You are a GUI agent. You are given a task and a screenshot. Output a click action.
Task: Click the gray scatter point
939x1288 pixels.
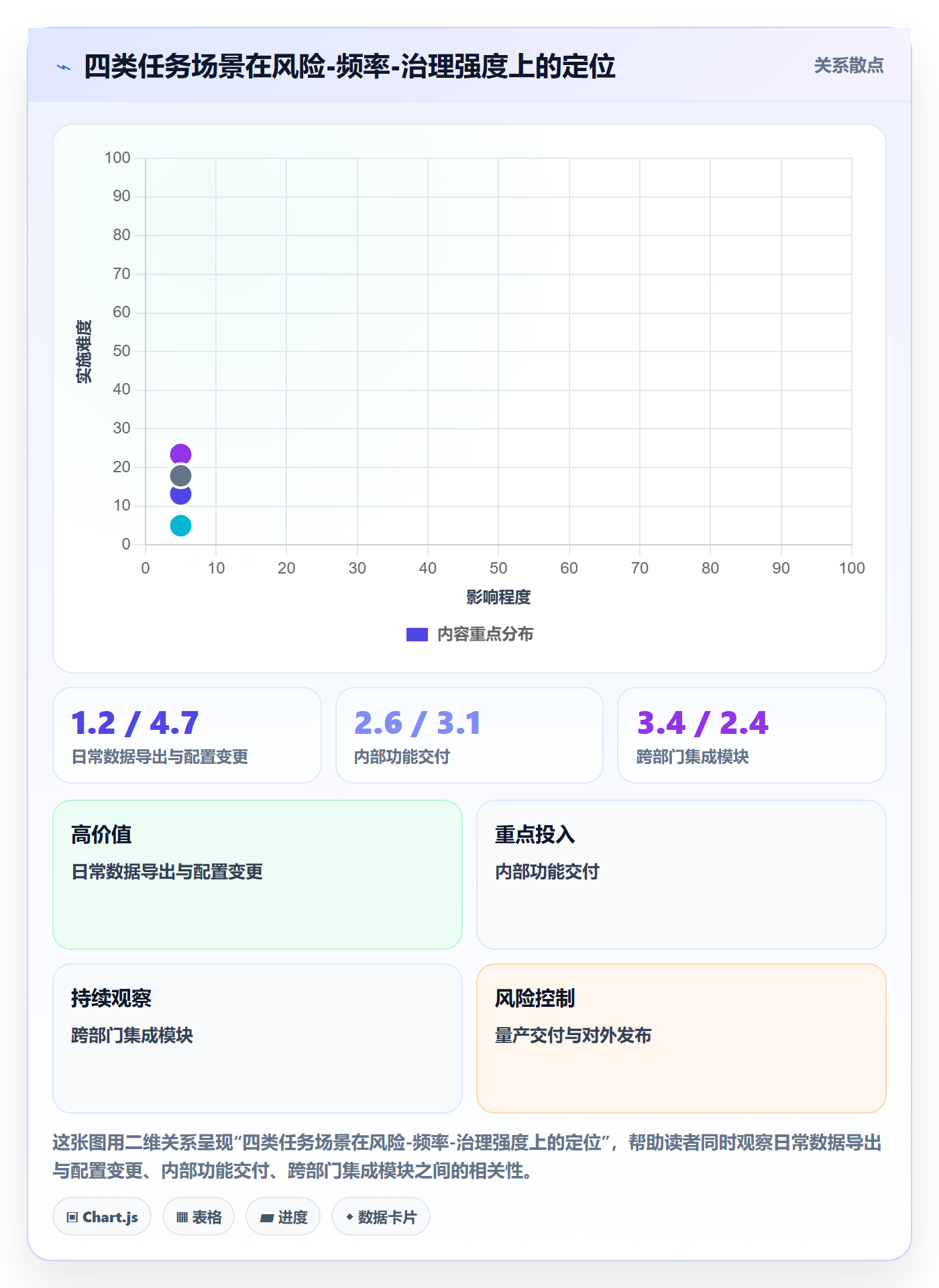point(180,476)
